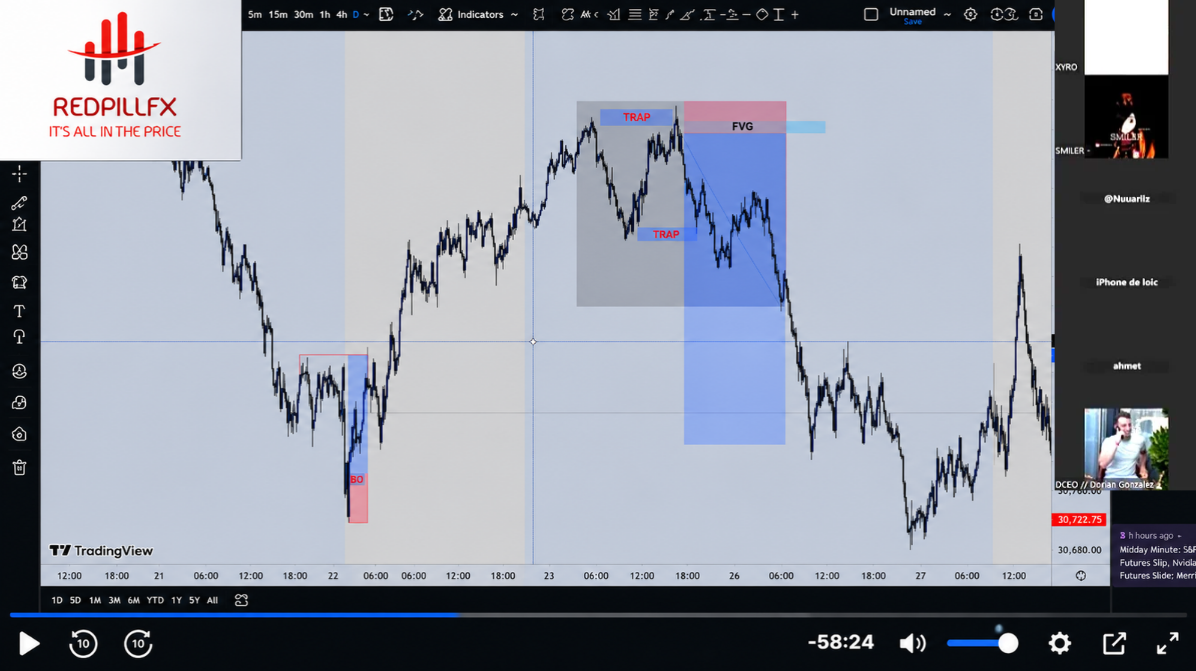Screen dimensions: 1196x671
Task: Click the video progress bar
Action: [598, 615]
